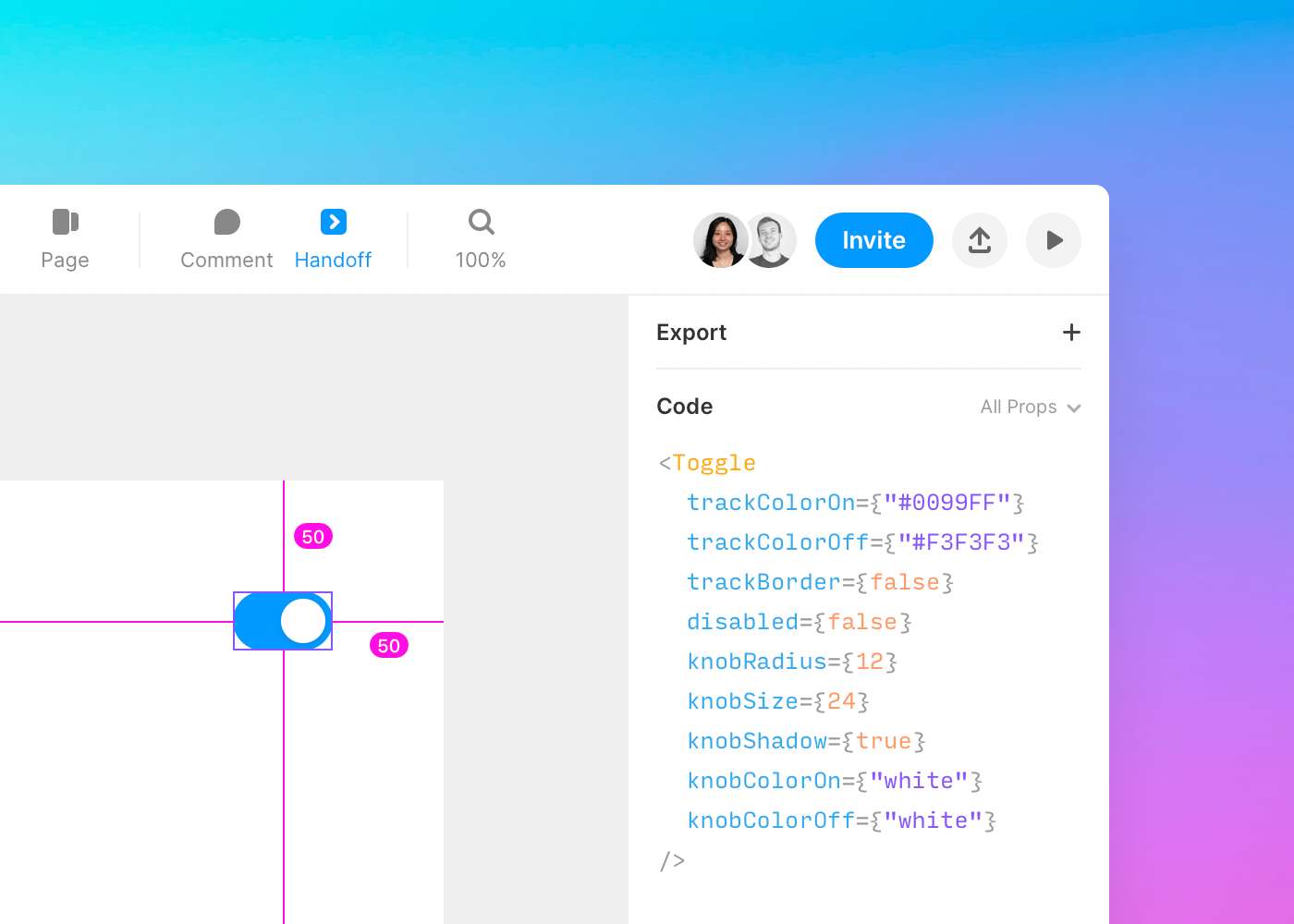Click the Invite button
Viewport: 1294px width, 924px height.
874,240
